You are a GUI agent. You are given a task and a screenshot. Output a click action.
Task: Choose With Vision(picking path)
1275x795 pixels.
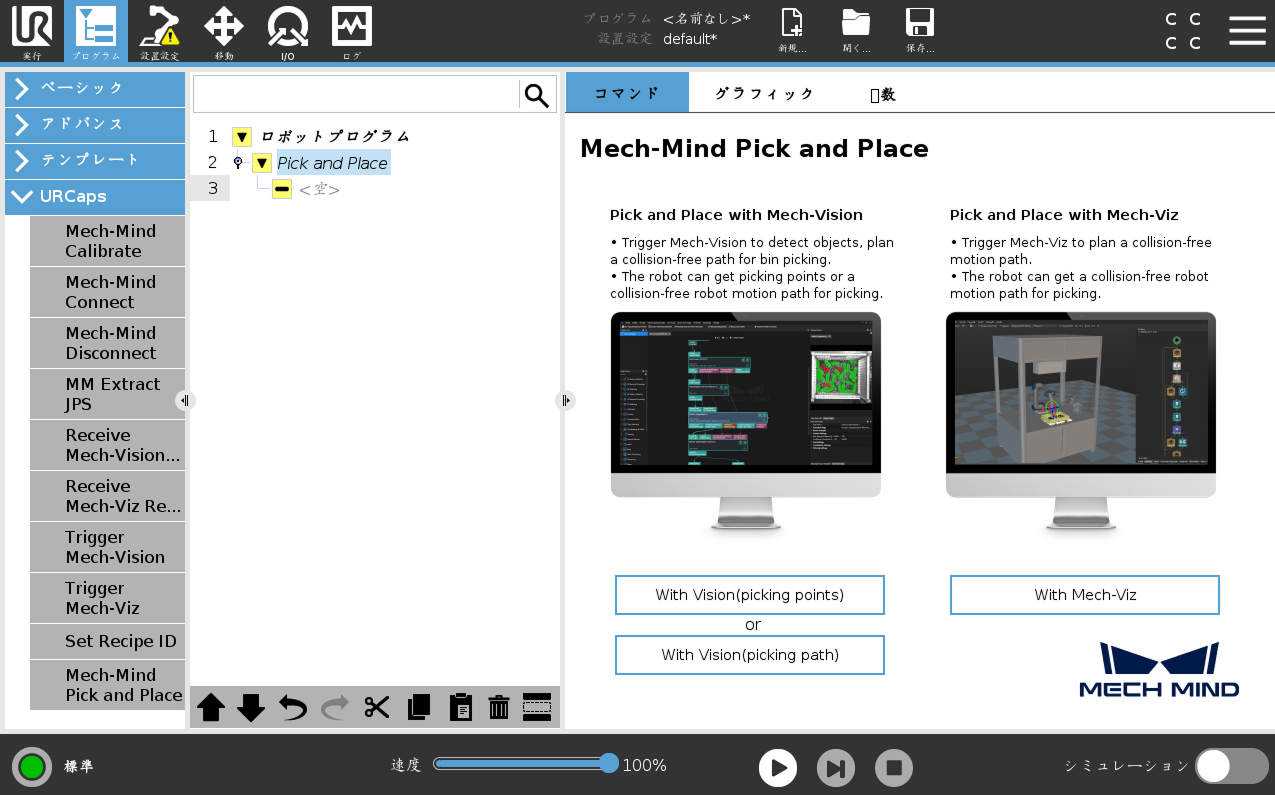point(750,655)
